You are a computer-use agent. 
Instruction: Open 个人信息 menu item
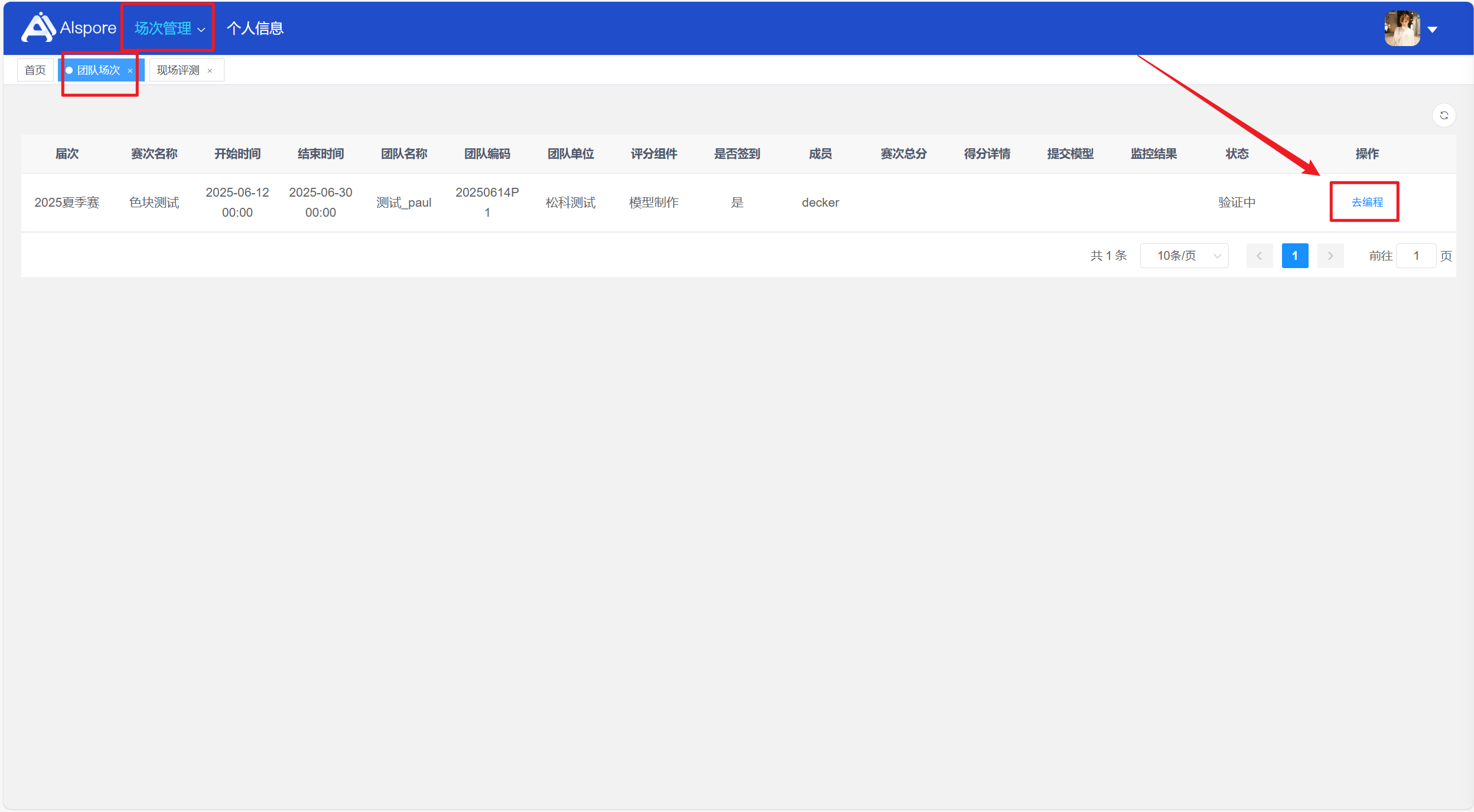pyautogui.click(x=255, y=28)
